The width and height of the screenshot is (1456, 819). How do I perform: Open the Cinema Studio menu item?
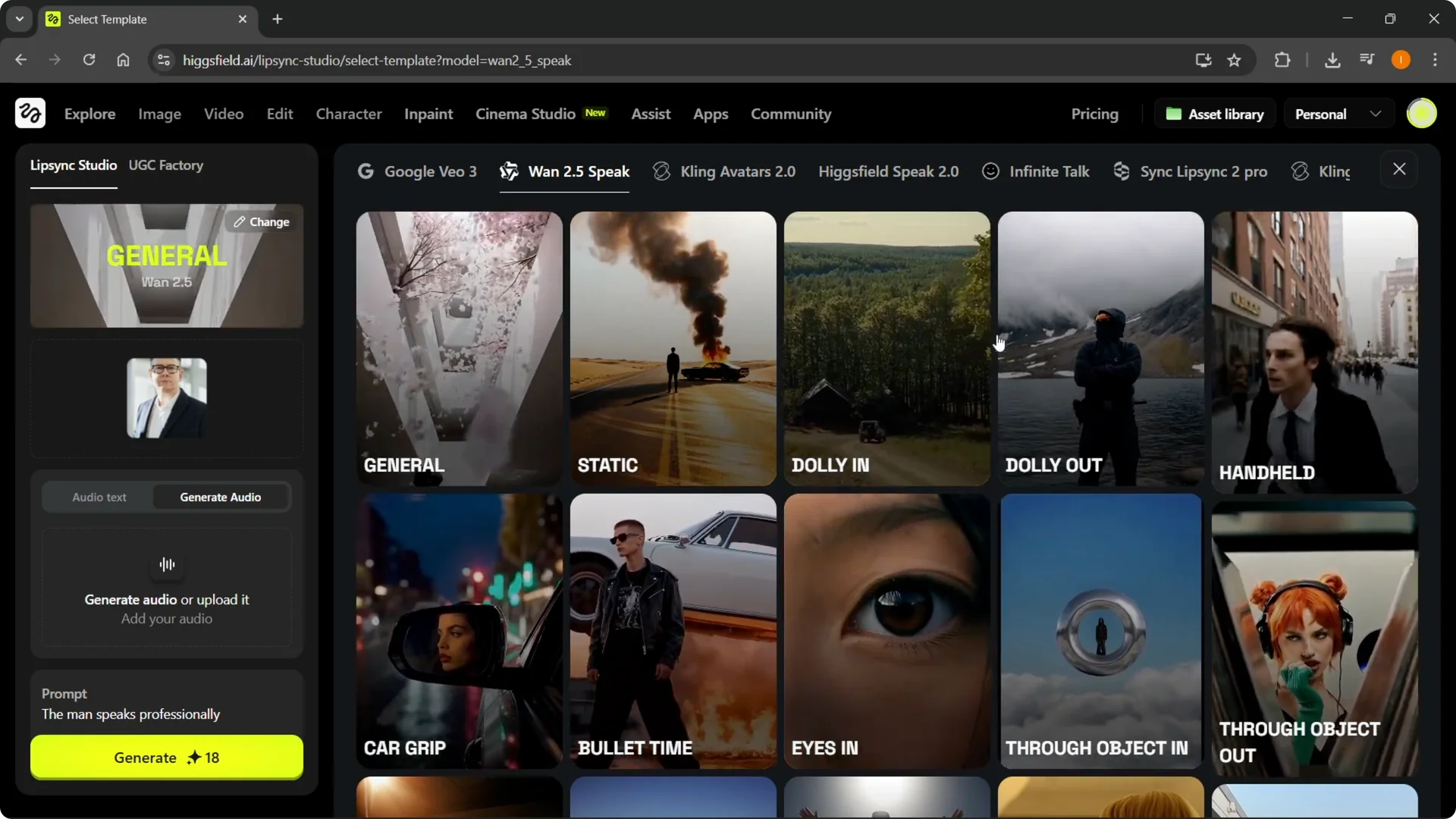click(x=526, y=114)
